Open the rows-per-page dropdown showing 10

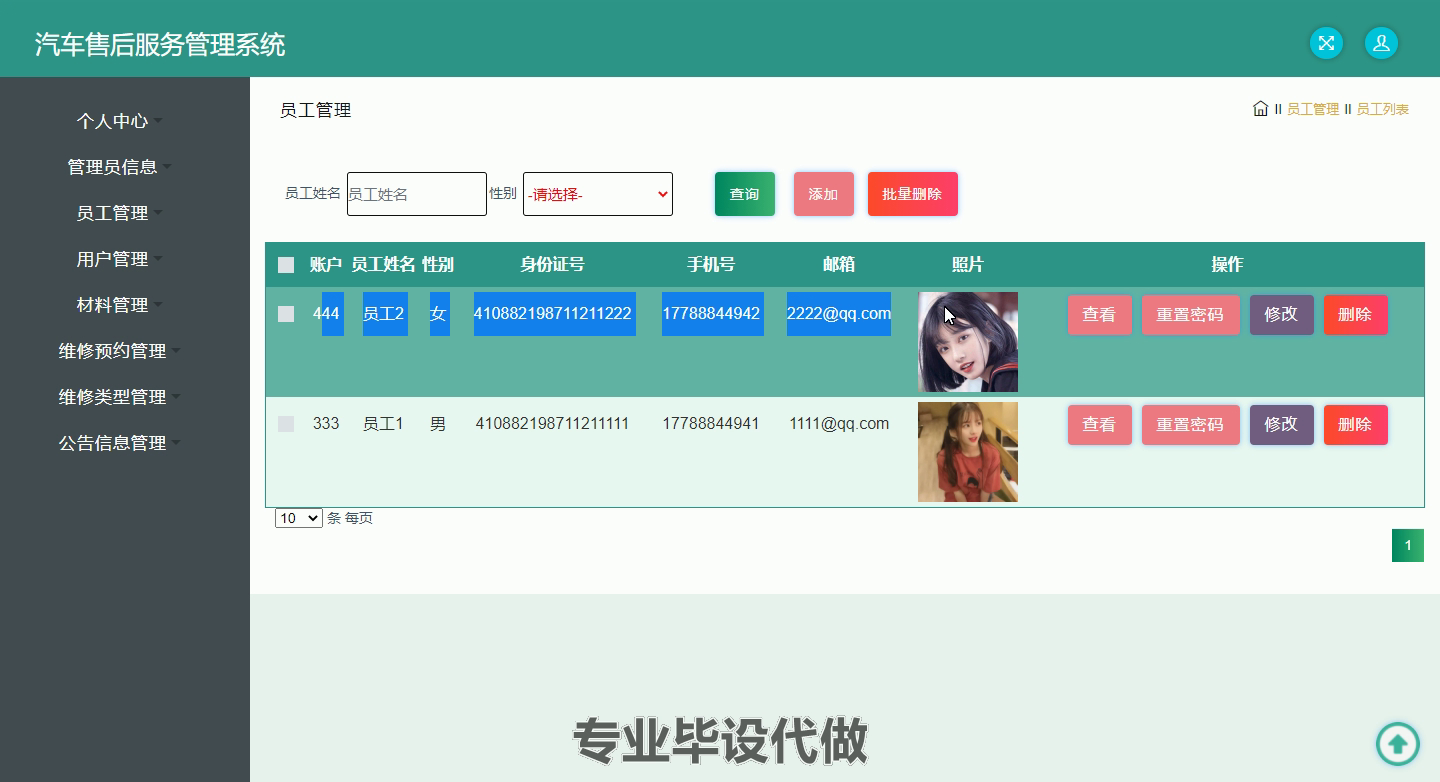[x=299, y=518]
